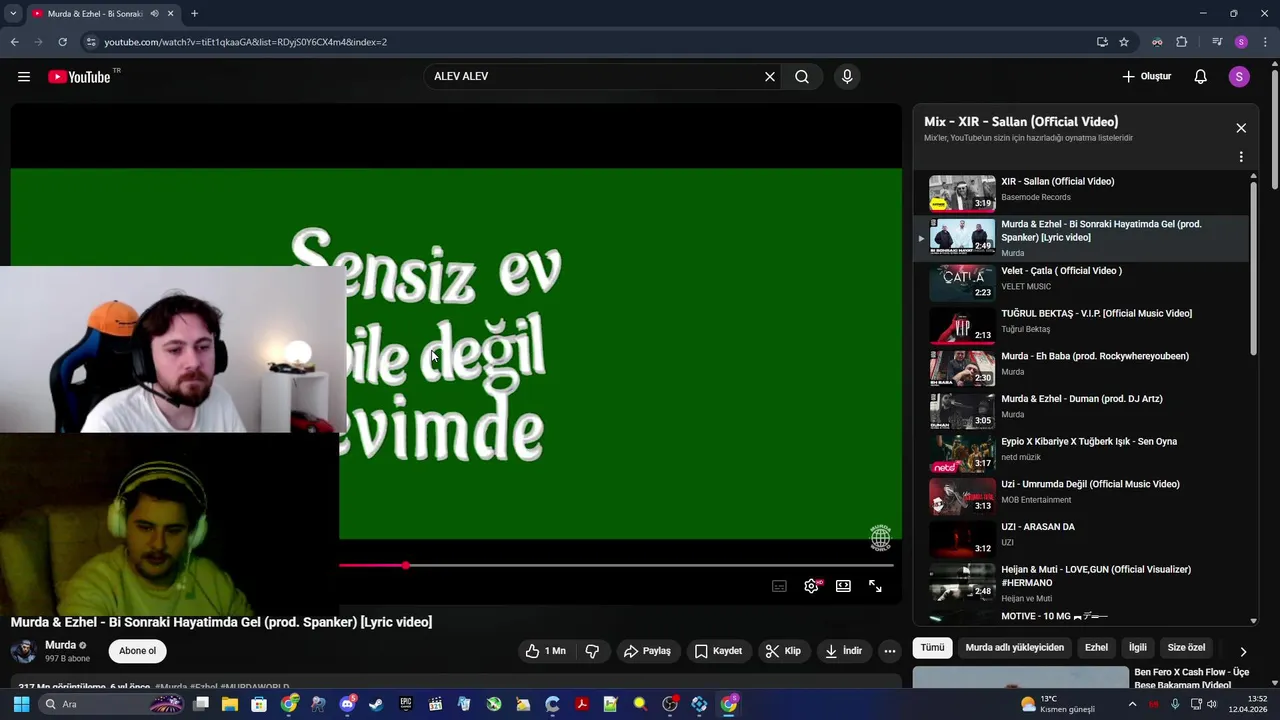This screenshot has width=1280, height=720.
Task: Share the video via Paylaş
Action: click(x=647, y=651)
